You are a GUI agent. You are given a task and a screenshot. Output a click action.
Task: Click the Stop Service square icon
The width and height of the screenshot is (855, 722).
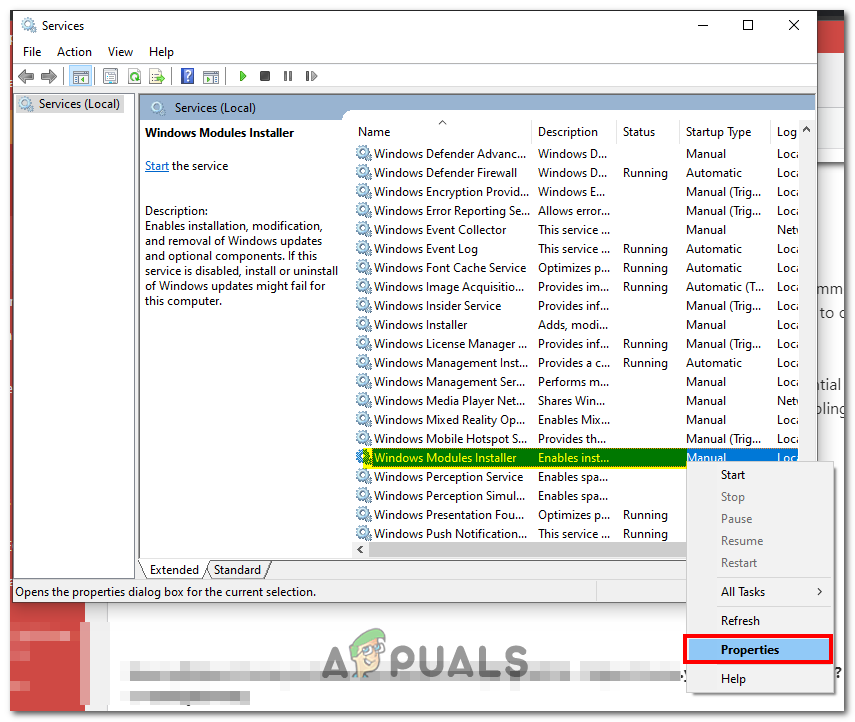[x=265, y=76]
